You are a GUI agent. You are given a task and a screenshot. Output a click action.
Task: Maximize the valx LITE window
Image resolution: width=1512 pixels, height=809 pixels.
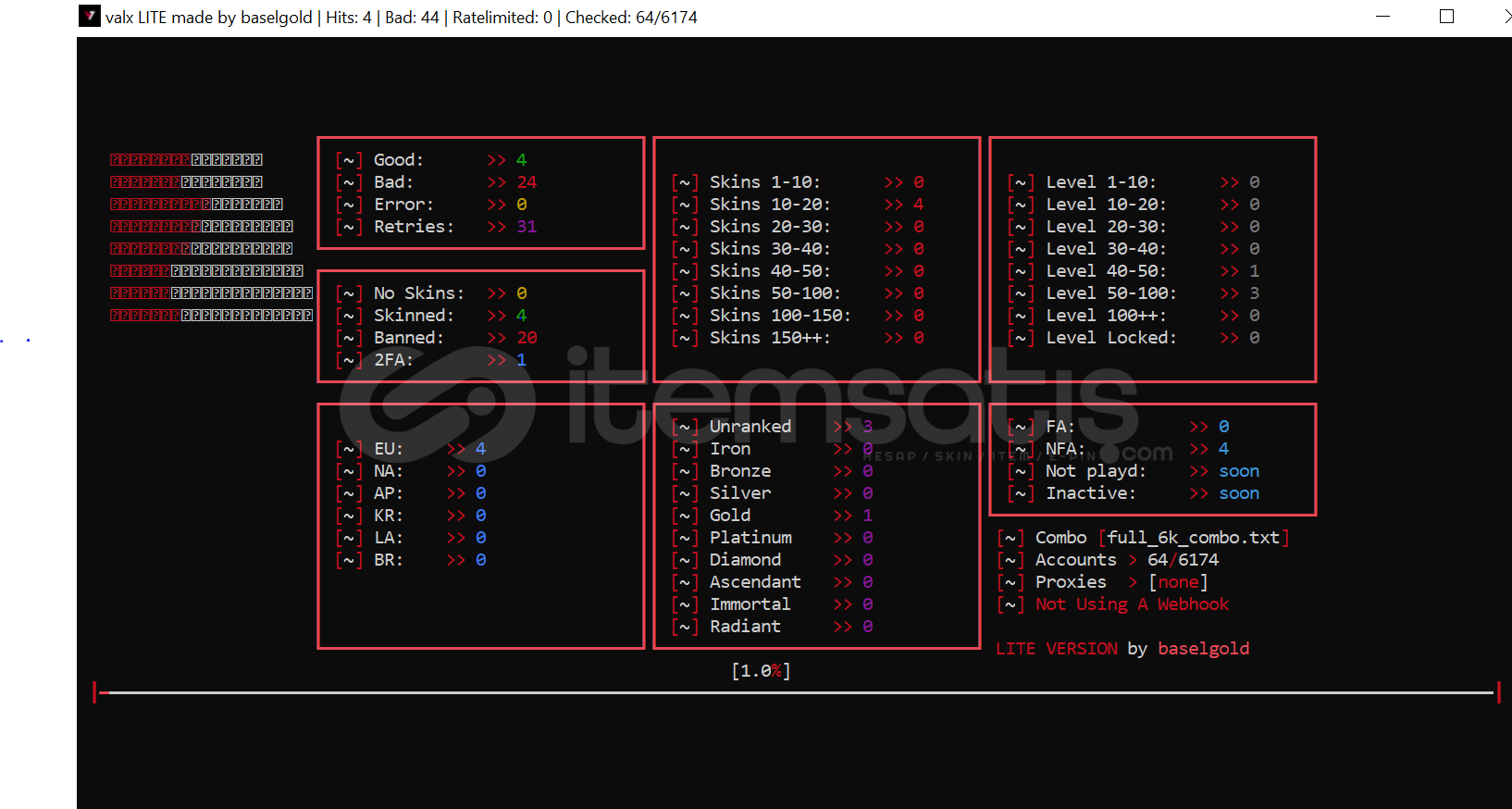tap(1447, 17)
